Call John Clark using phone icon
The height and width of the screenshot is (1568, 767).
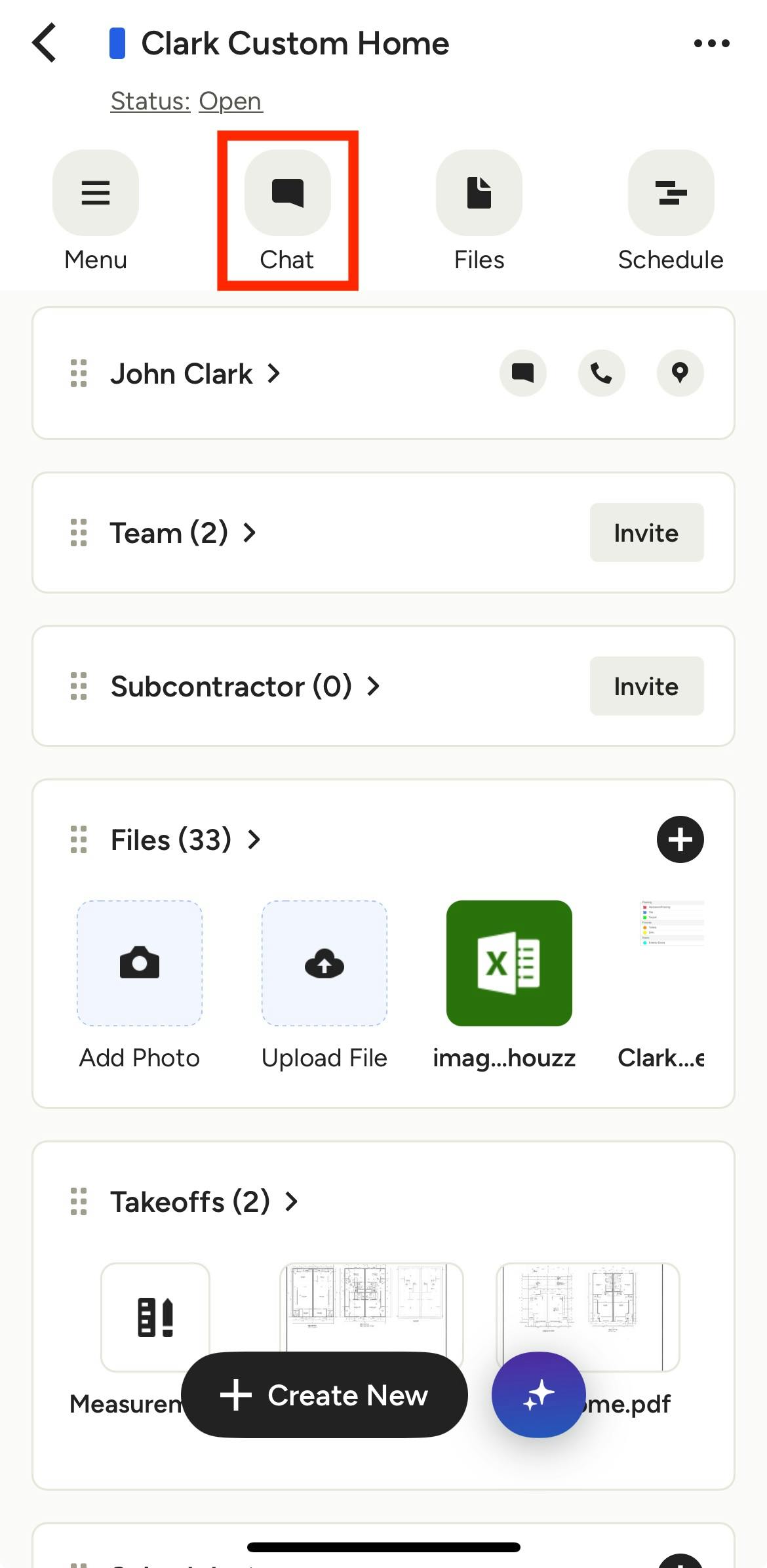pyautogui.click(x=601, y=373)
